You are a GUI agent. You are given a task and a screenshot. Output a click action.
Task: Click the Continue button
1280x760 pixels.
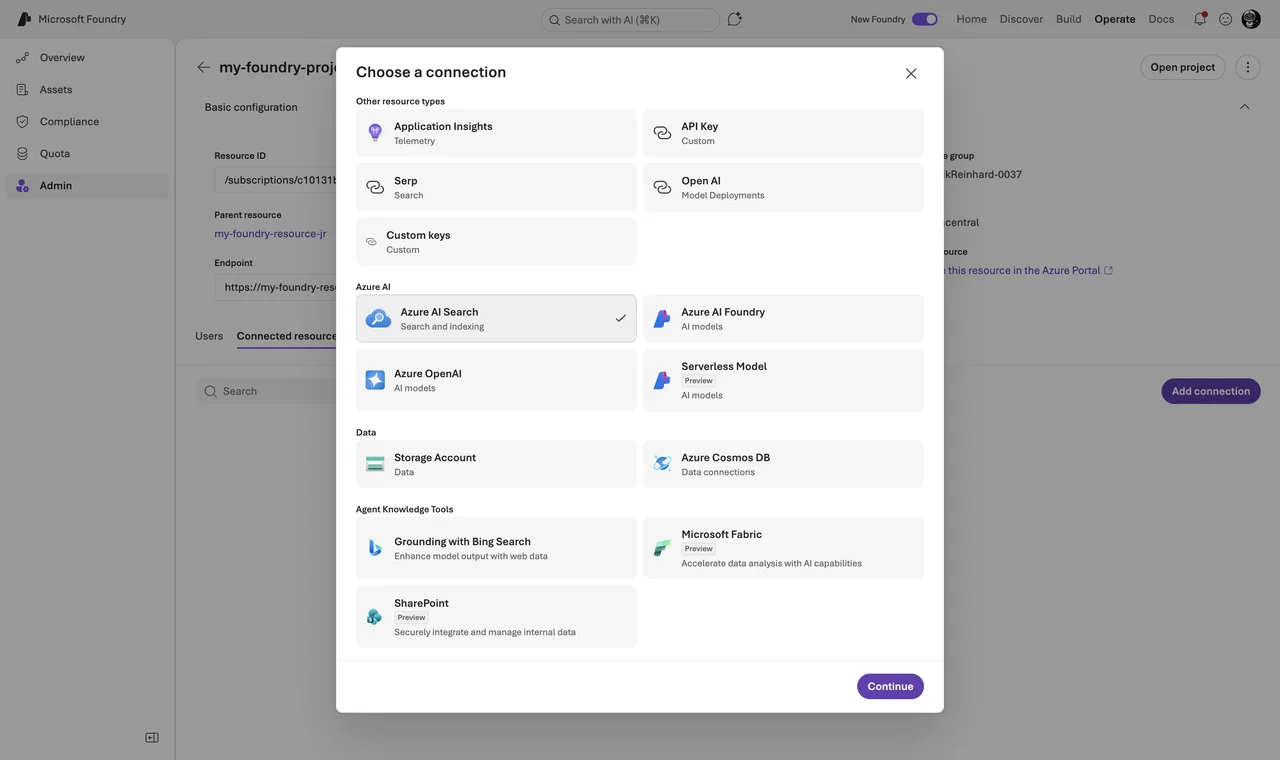(890, 686)
